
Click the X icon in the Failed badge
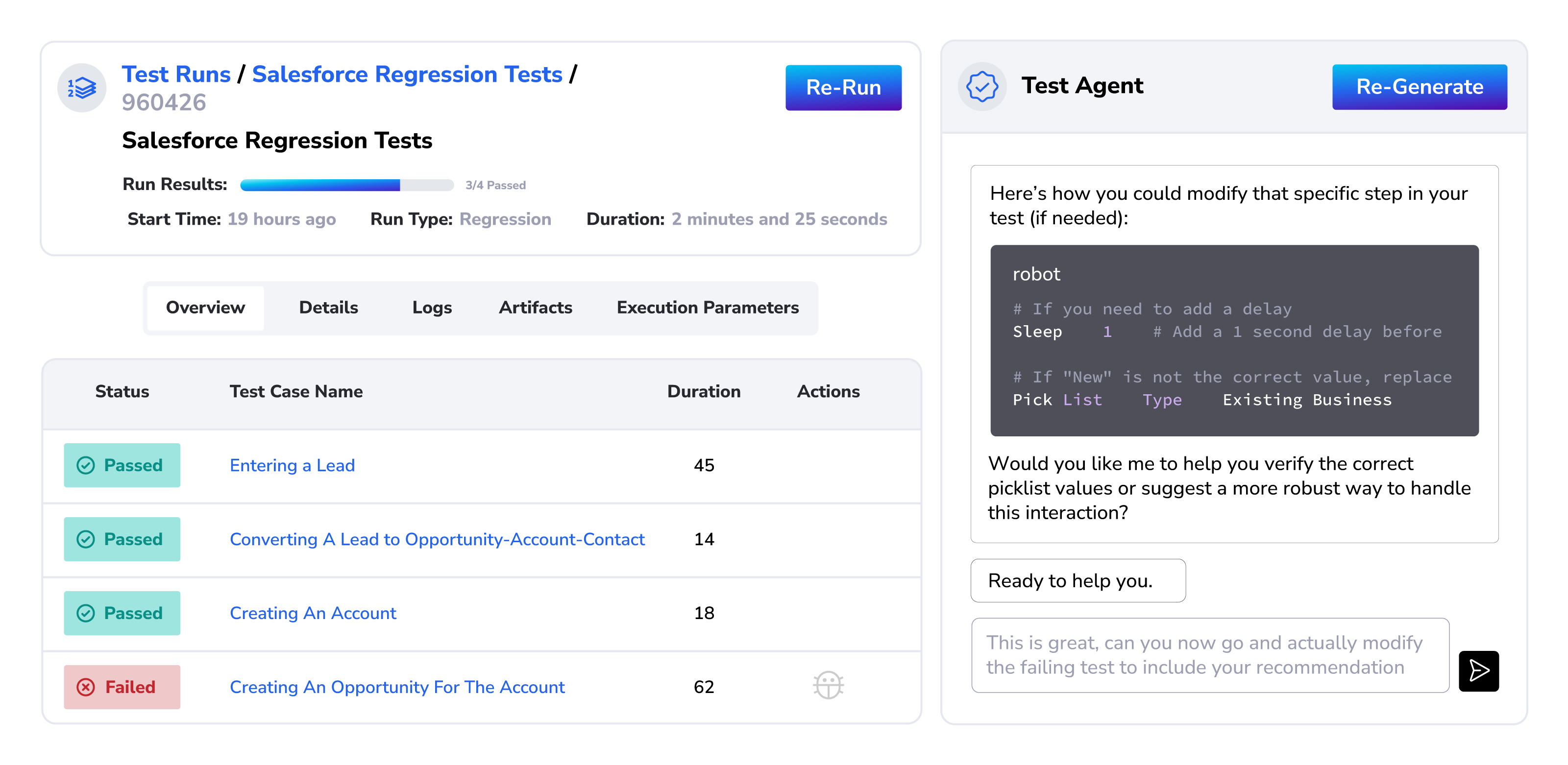click(x=86, y=687)
